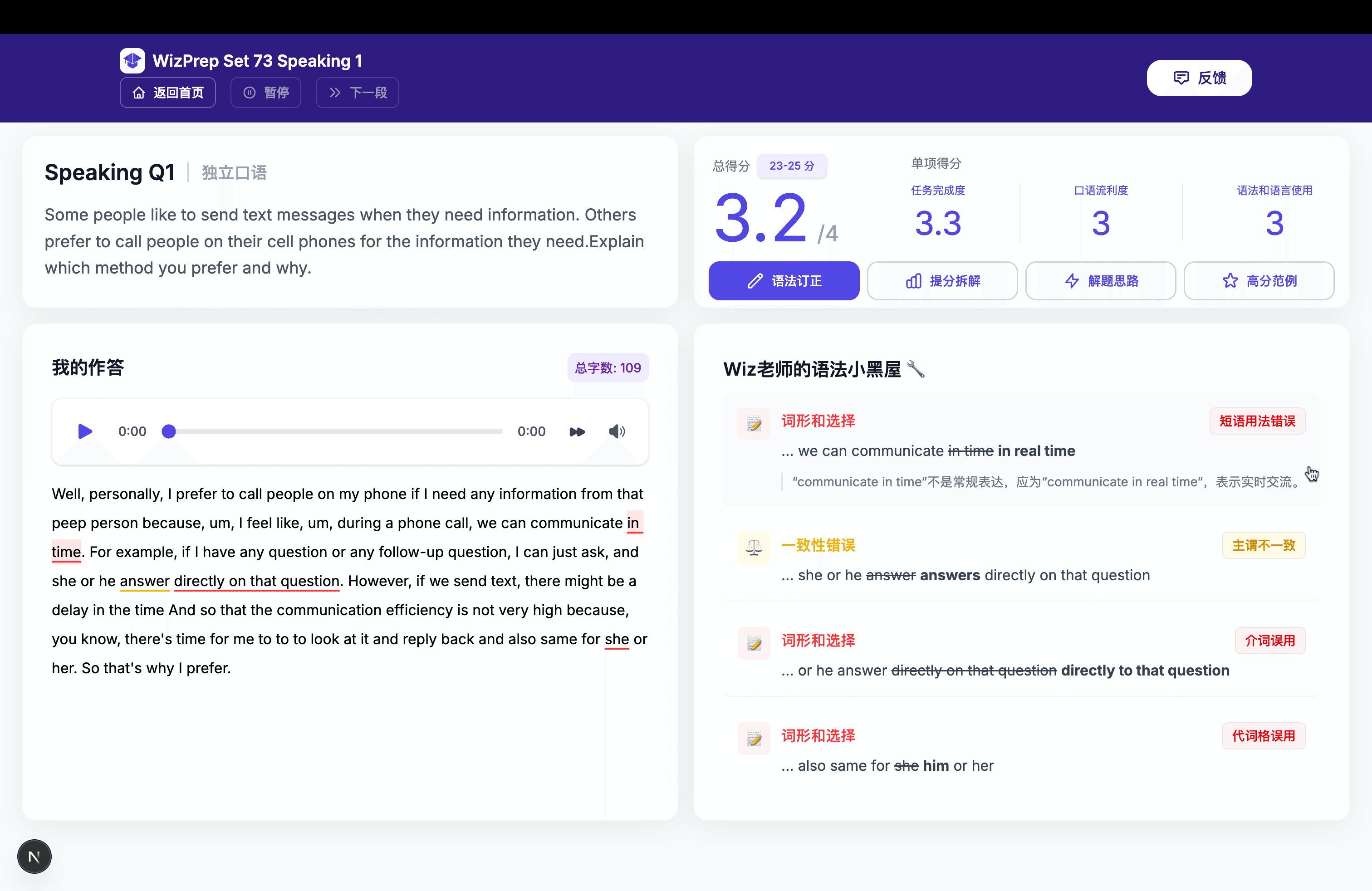The image size is (1372, 891).
Task: Click the scales icon beside 一致性错误
Action: 754,548
